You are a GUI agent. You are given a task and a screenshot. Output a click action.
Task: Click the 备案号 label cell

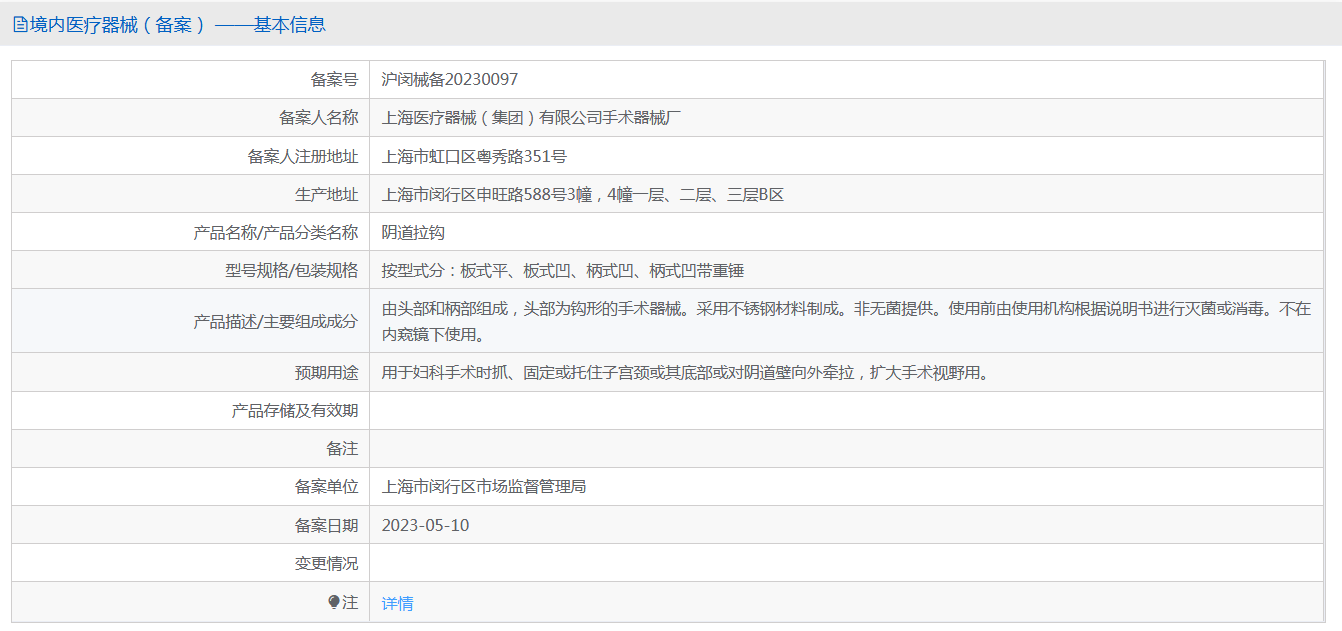click(190, 80)
